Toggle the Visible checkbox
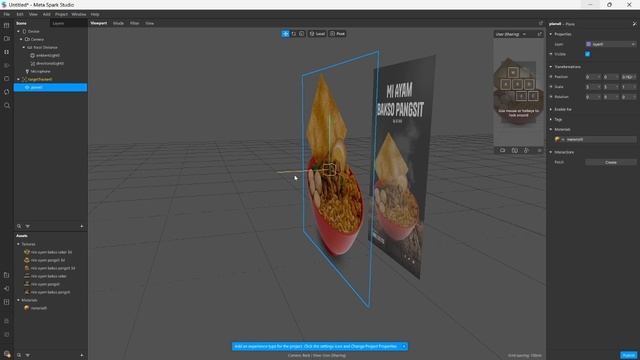 [588, 54]
